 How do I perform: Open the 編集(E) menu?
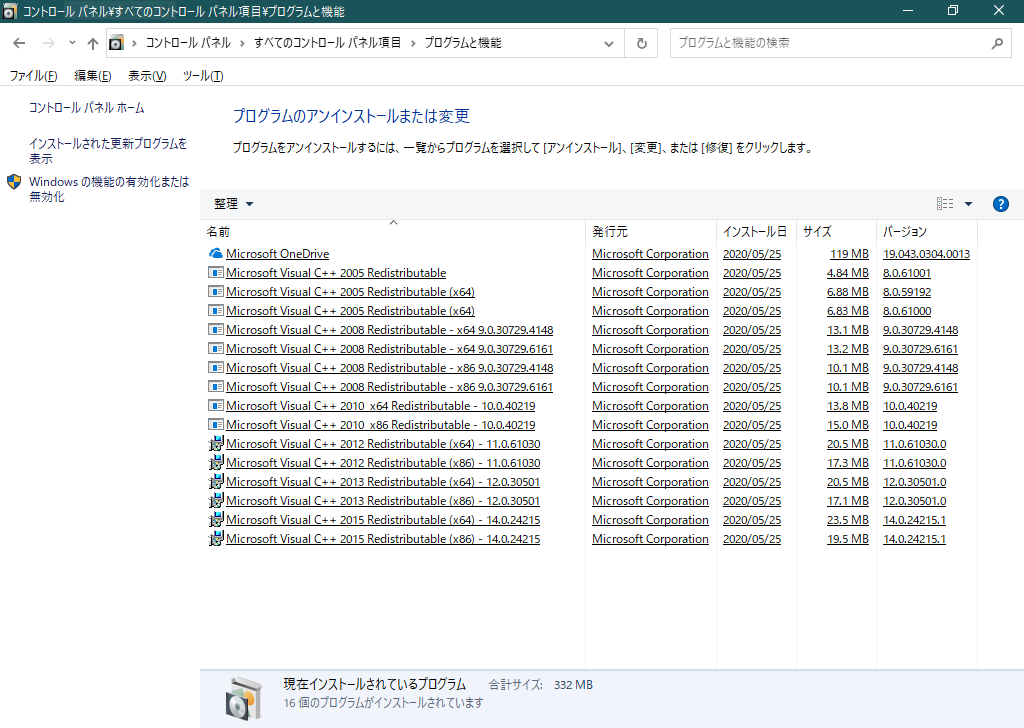[93, 76]
